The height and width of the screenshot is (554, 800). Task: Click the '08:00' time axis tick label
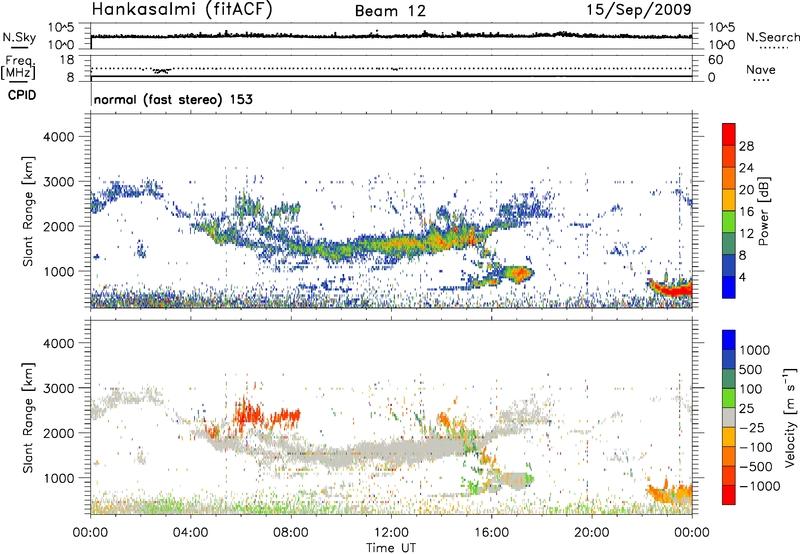291,533
